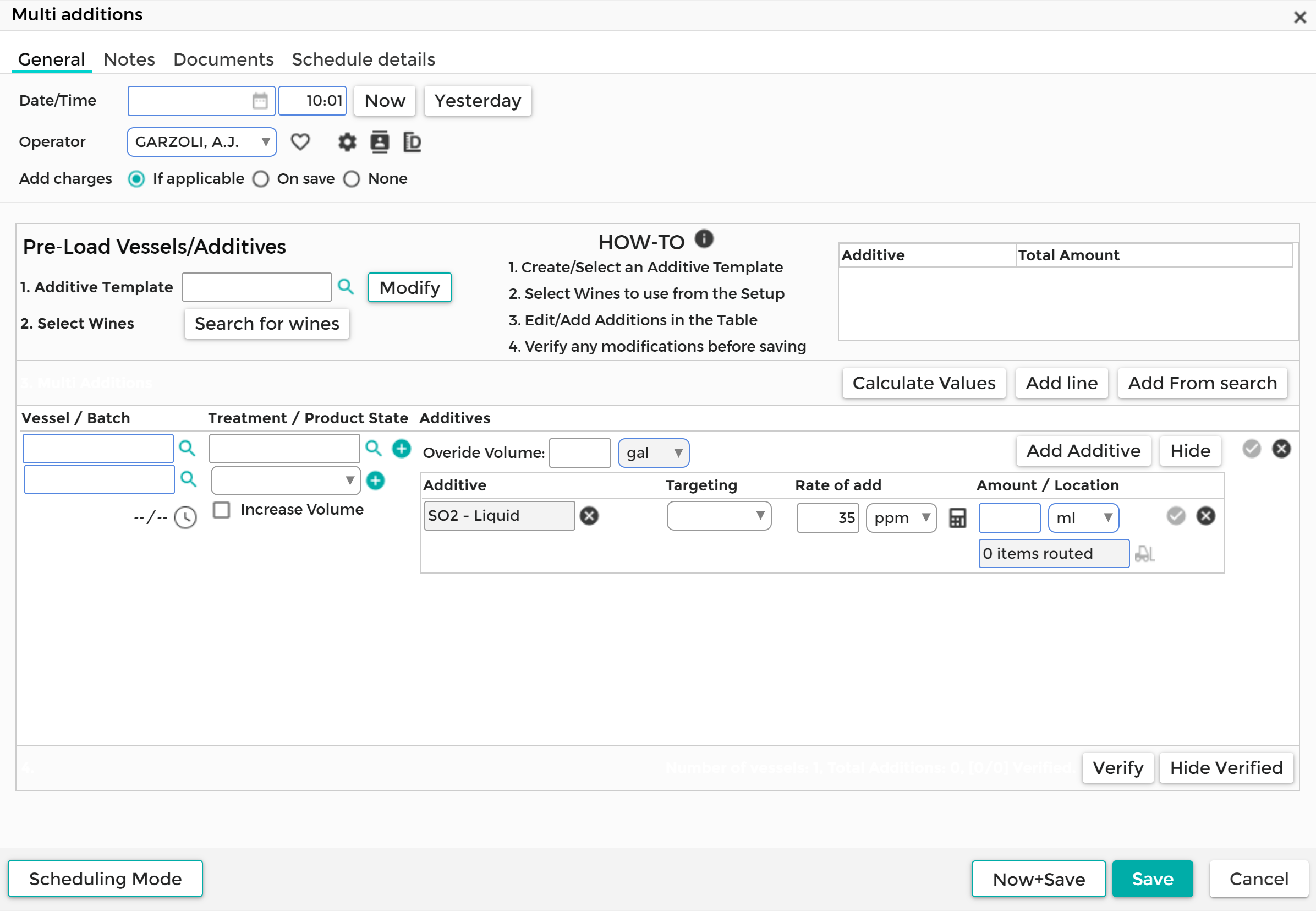
Task: Click Modify additive template button
Action: point(409,288)
